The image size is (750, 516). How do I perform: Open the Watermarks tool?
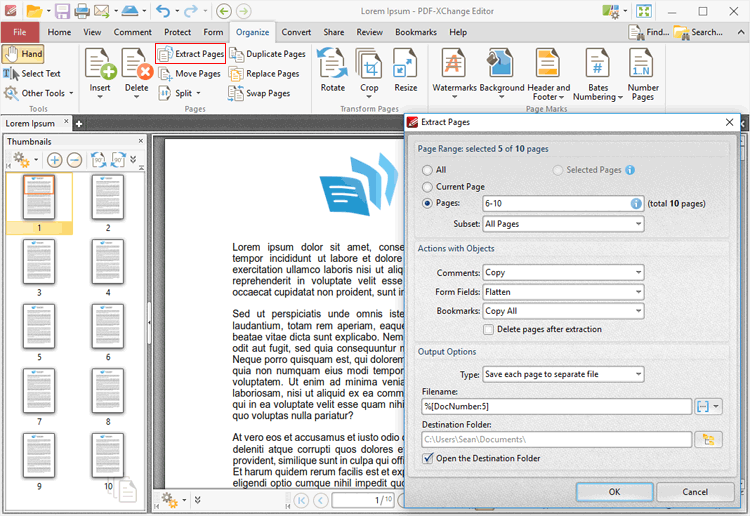454,72
